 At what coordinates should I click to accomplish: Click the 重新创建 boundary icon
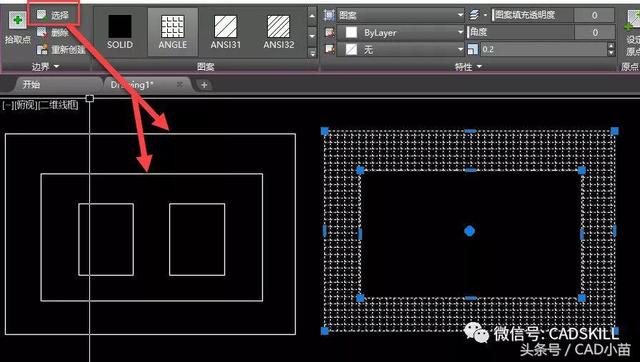42,49
